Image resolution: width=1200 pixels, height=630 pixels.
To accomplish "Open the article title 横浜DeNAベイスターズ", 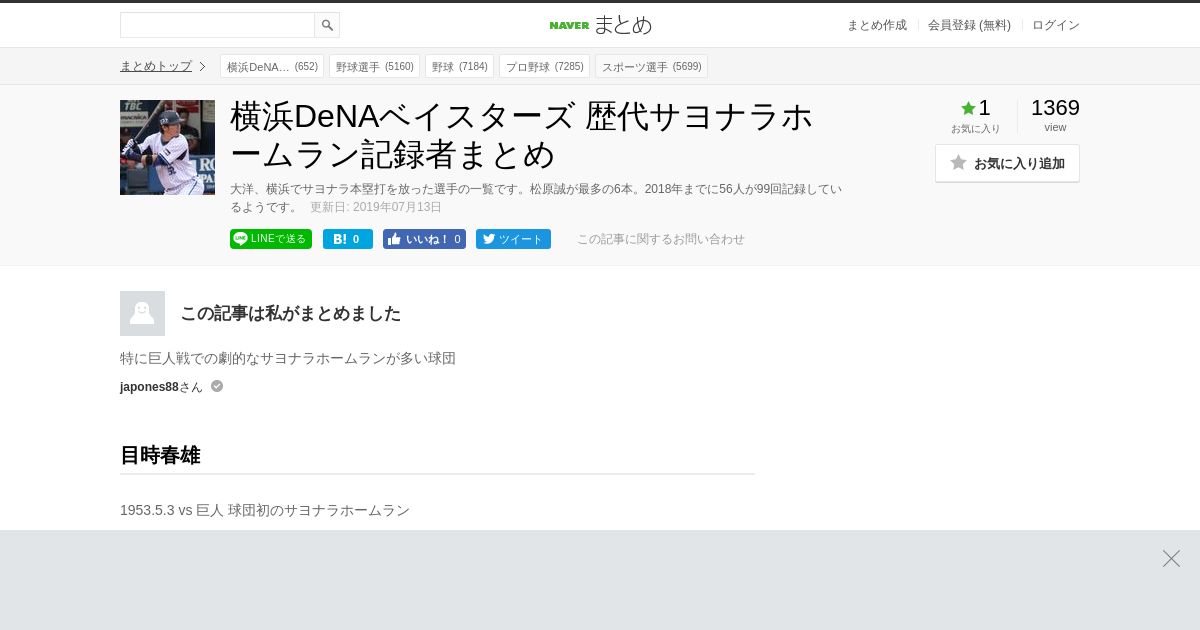I will pyautogui.click(x=521, y=135).
